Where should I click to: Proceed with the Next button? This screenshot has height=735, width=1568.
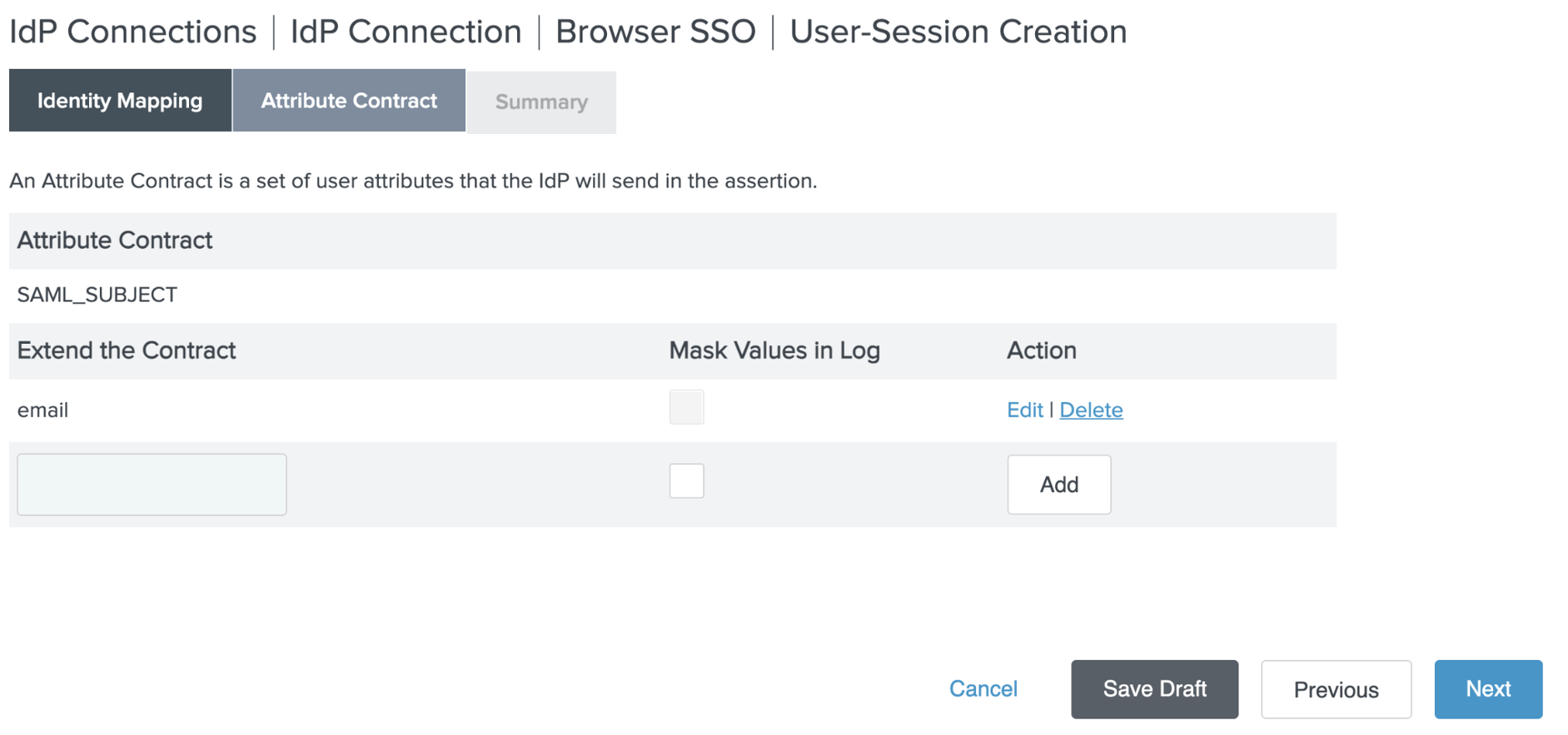[x=1488, y=689]
